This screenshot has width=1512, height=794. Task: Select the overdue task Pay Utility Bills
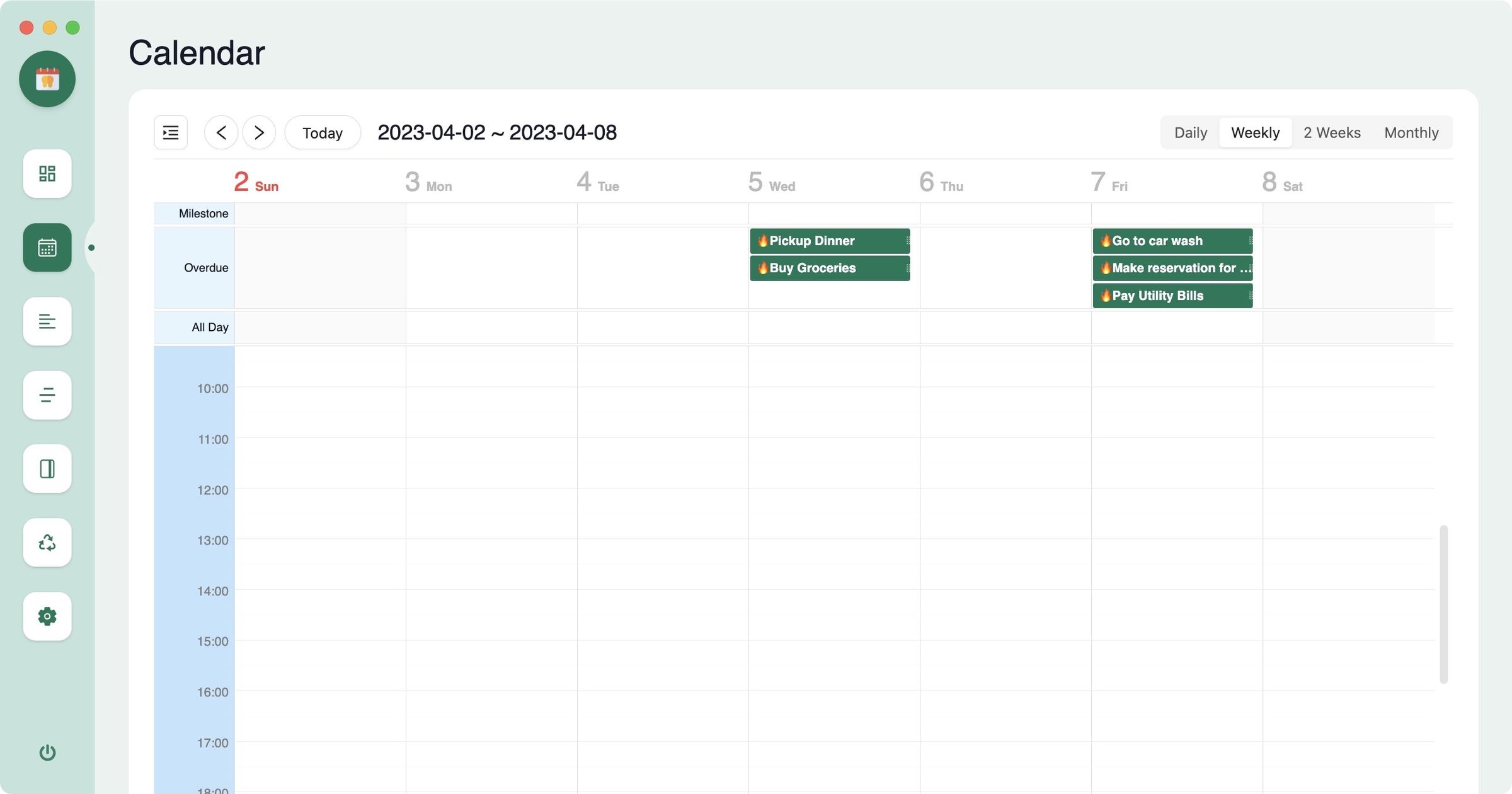click(1172, 295)
